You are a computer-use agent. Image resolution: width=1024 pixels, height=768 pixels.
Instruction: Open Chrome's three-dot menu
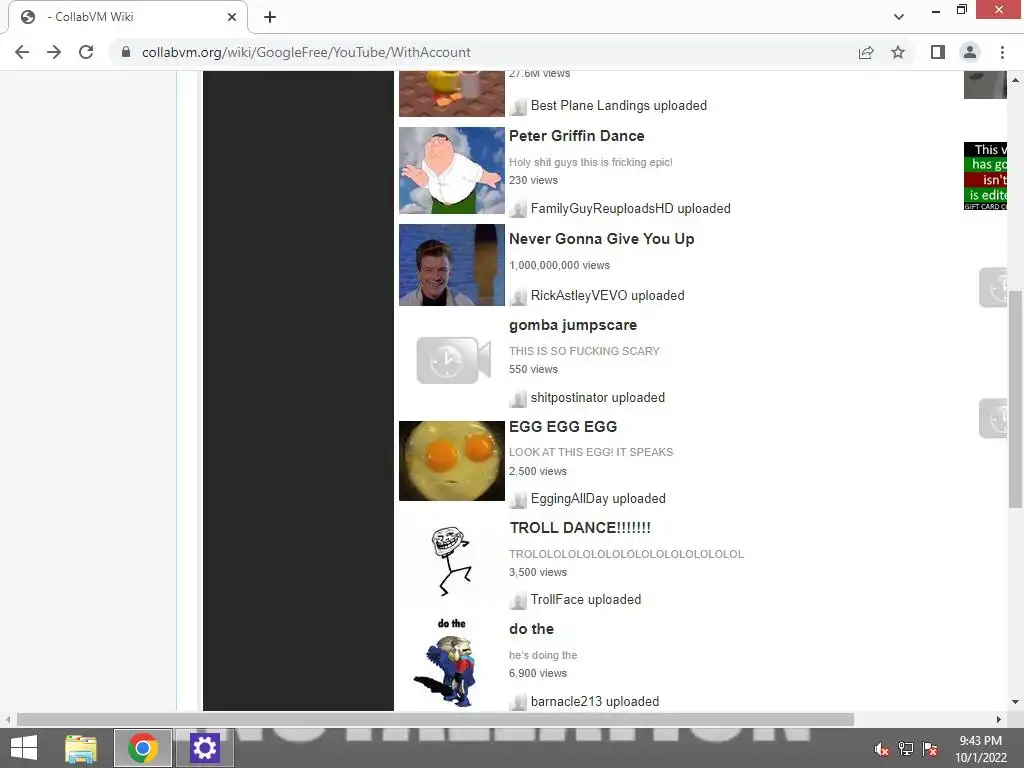coord(1002,52)
